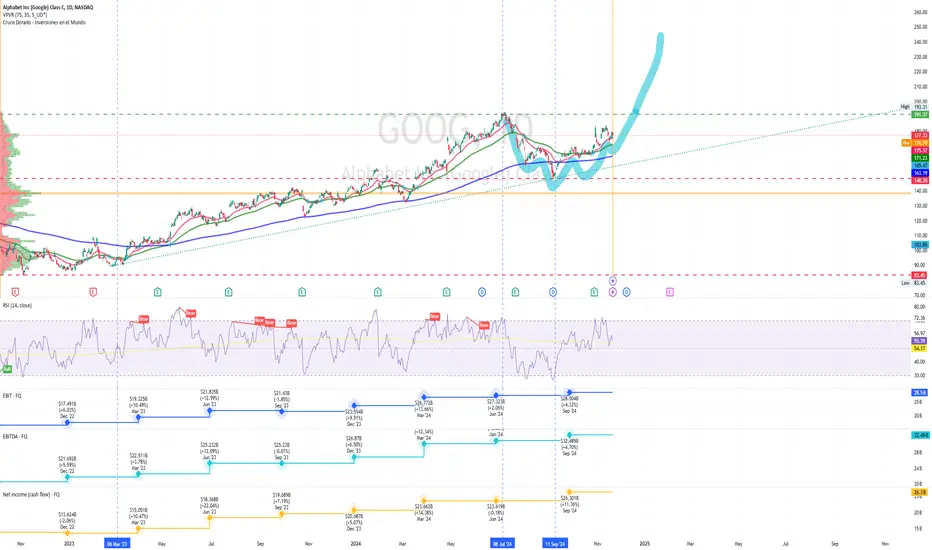Click the VPVR indicator legend

point(23,14)
